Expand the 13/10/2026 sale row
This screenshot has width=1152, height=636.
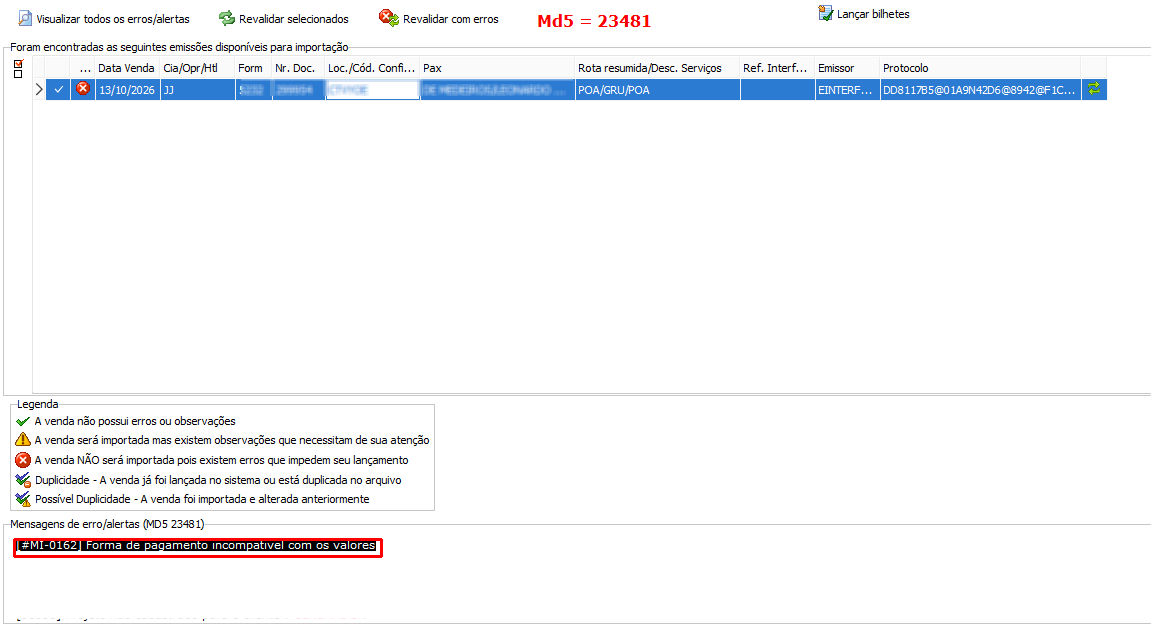coord(39,90)
